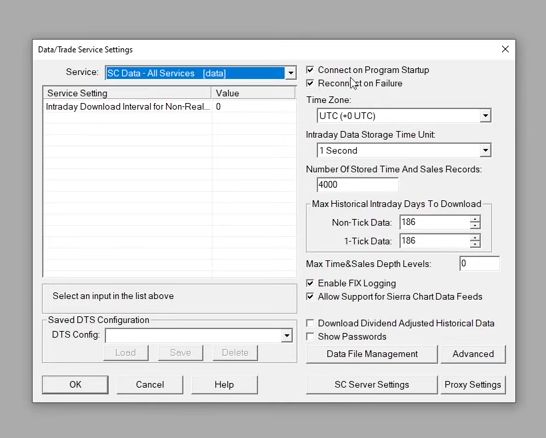Close the Data/Trade Service Settings dialog
Viewport: 546px width, 438px height.
pos(505,49)
